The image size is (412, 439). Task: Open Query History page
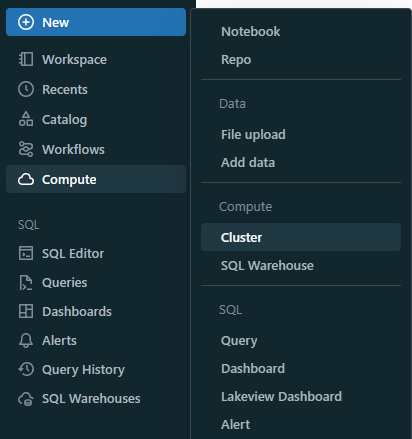click(83, 370)
